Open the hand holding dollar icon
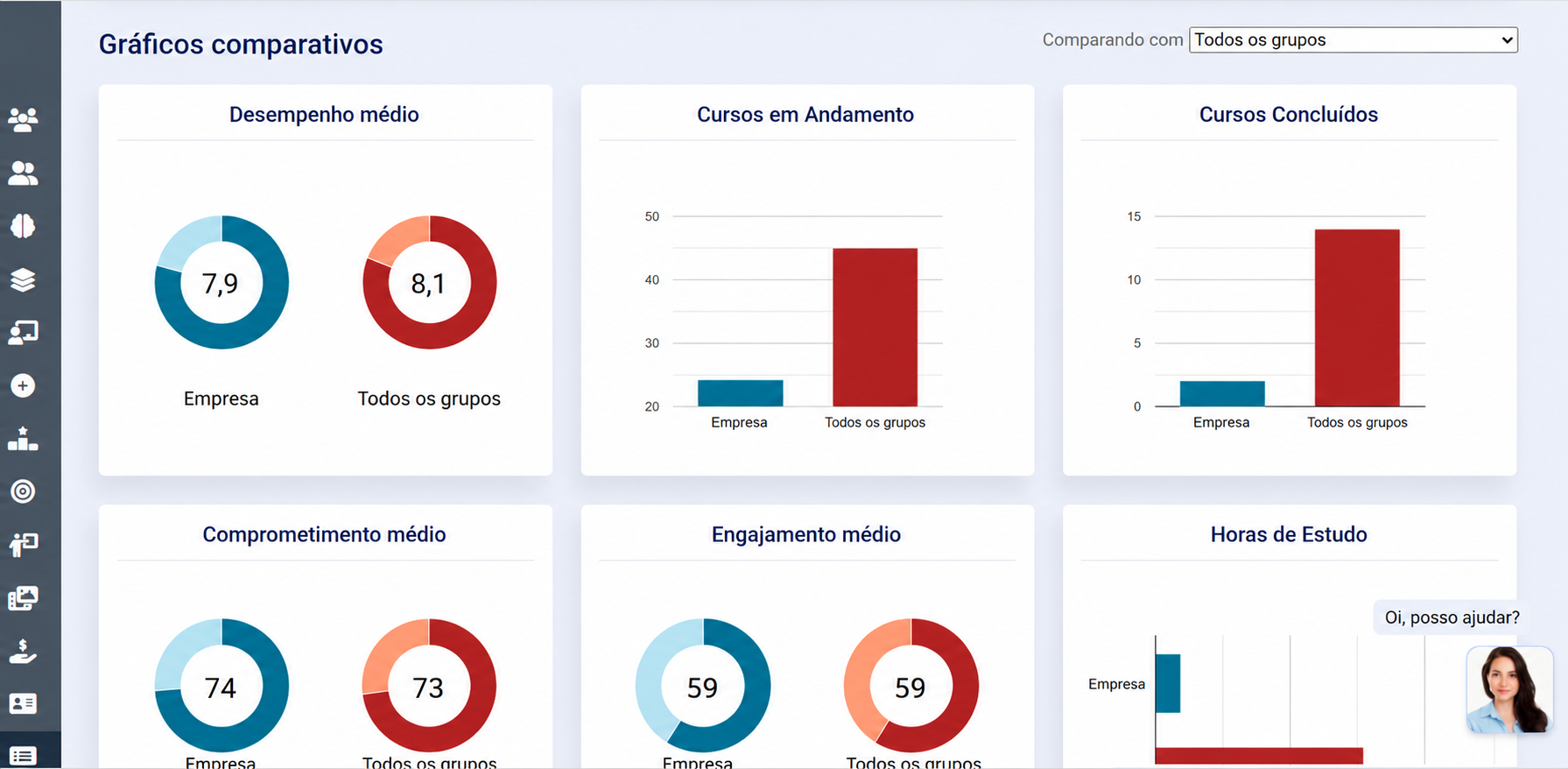Viewport: 1568px width, 769px height. (x=23, y=651)
